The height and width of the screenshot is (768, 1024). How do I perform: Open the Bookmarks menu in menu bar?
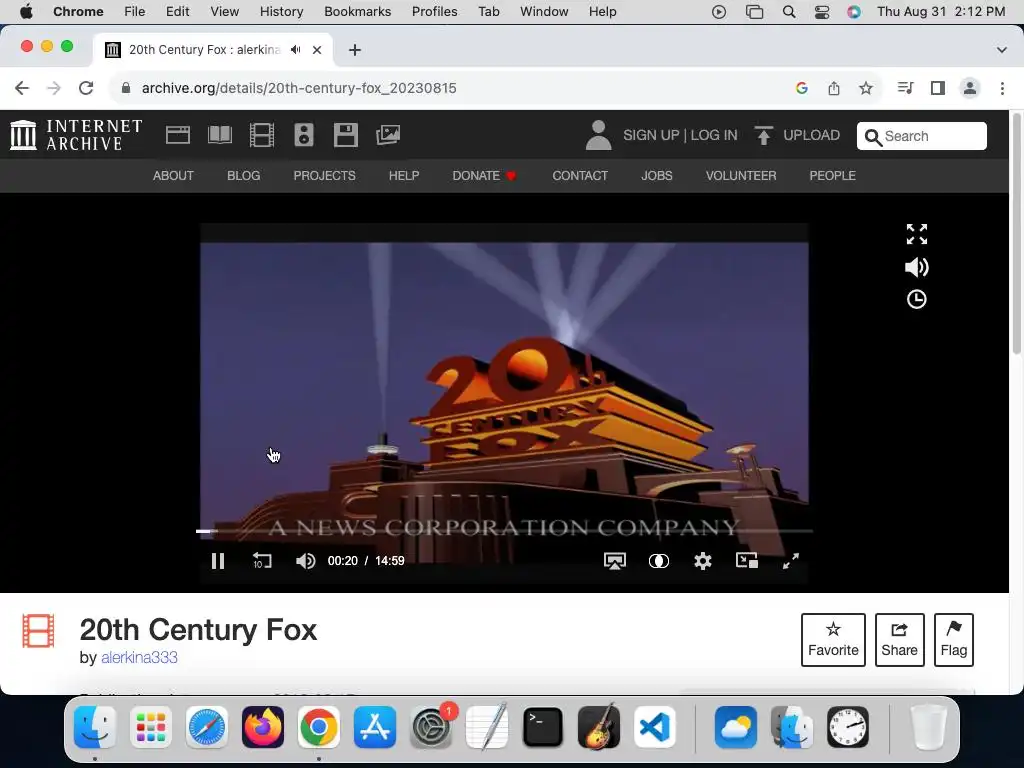point(357,12)
